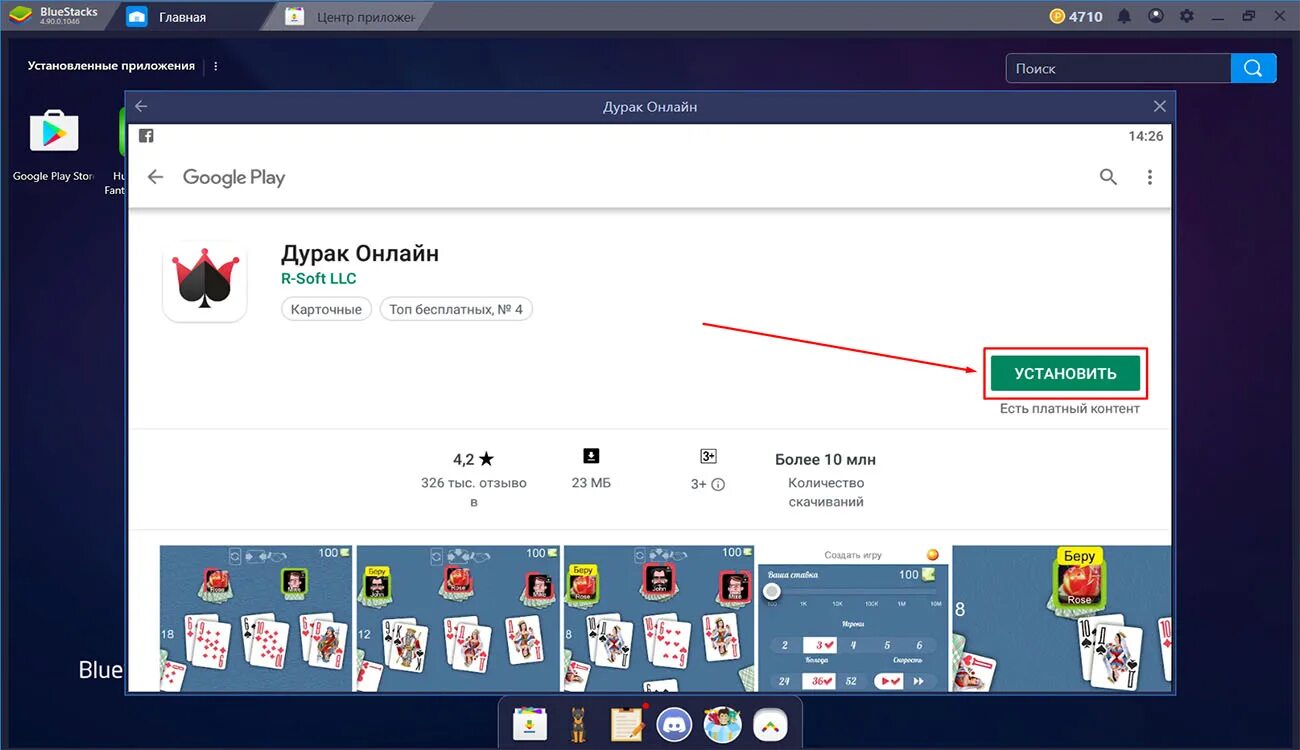Click the Поиск search input field

click(1118, 68)
